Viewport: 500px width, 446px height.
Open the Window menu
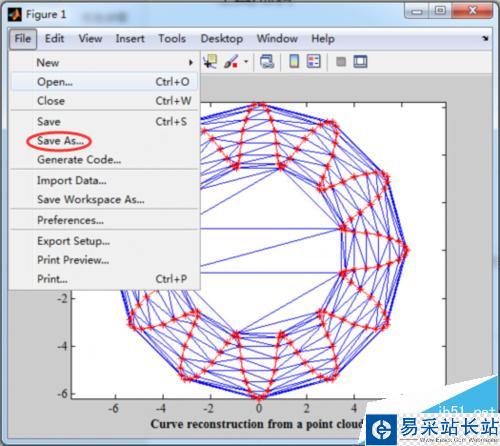[x=277, y=39]
